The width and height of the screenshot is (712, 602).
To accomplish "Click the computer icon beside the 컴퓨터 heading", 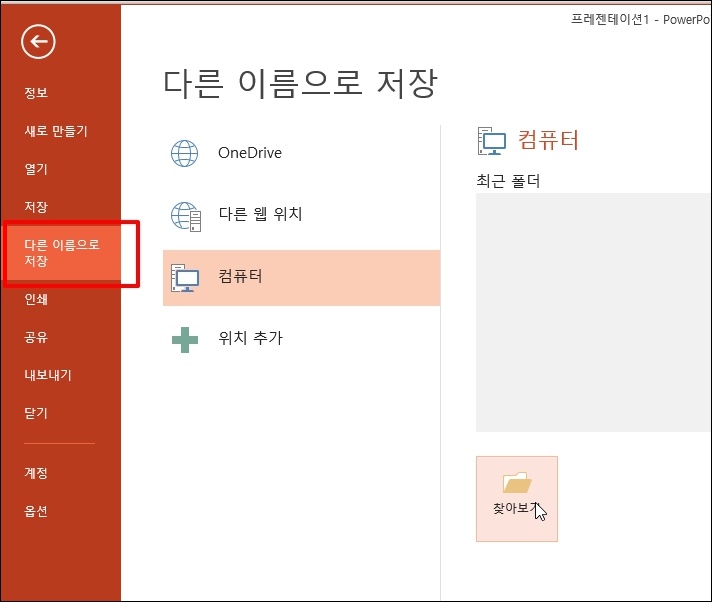I will click(491, 141).
